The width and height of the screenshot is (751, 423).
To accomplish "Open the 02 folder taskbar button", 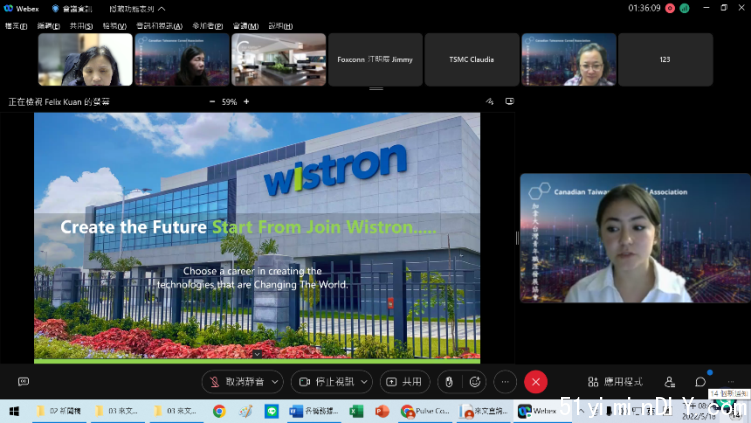I will (x=59, y=411).
